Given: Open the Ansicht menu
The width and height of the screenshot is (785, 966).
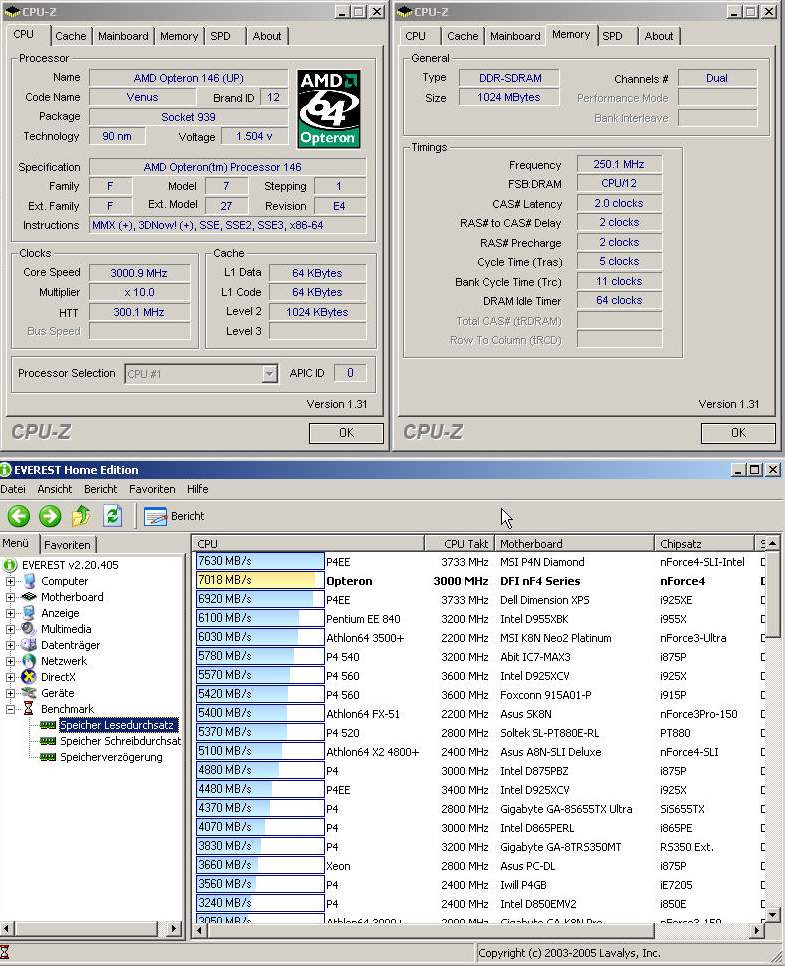Looking at the screenshot, I should coord(55,489).
